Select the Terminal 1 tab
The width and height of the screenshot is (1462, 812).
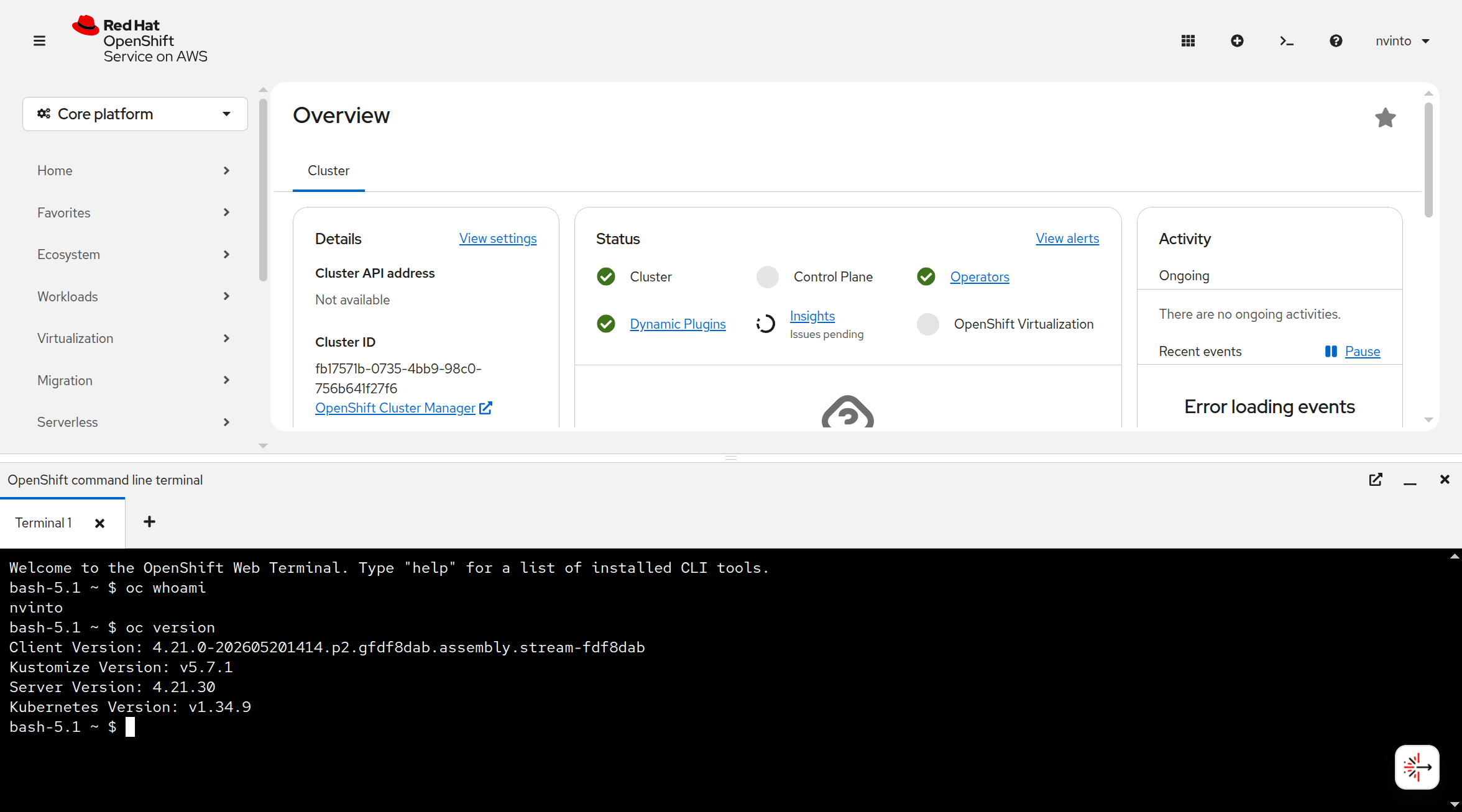pos(44,523)
